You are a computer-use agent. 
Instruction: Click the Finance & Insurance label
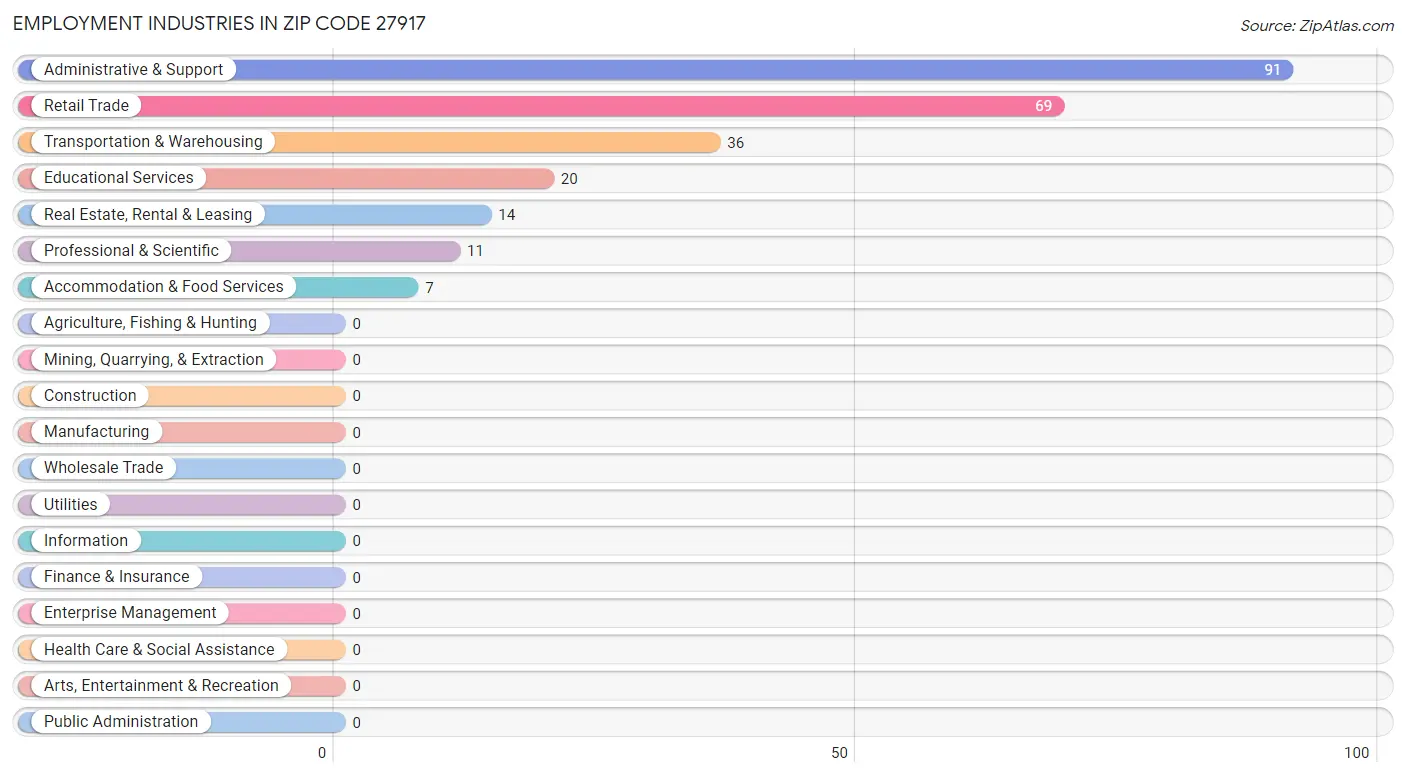[x=116, y=576]
